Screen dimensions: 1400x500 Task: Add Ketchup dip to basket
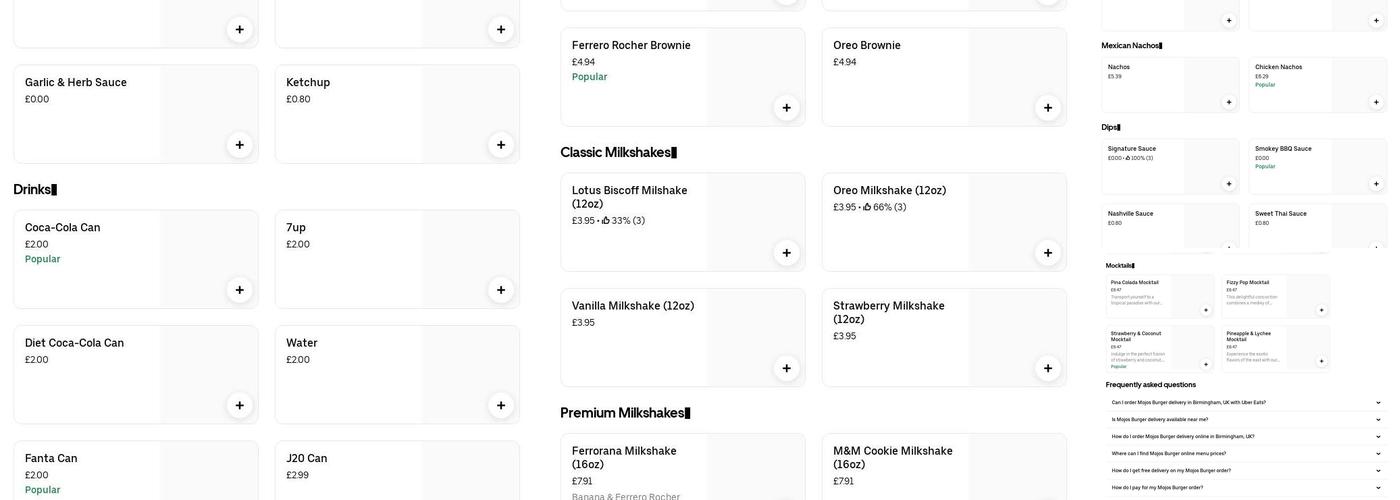tap(501, 145)
